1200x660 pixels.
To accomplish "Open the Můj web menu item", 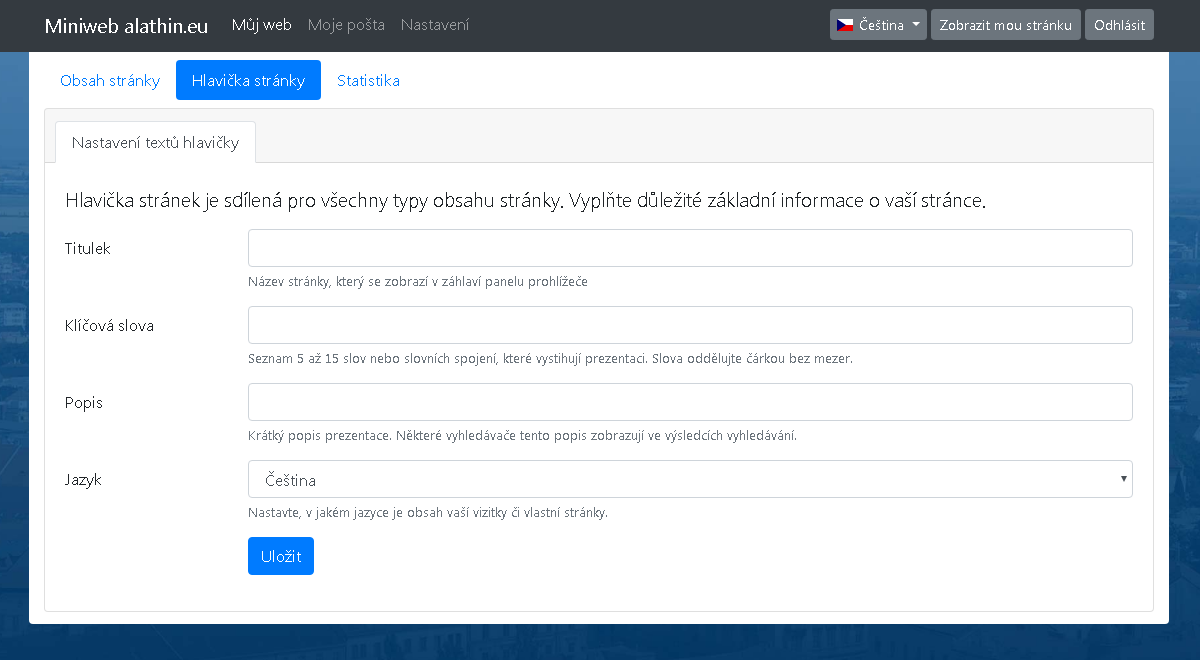I will pyautogui.click(x=261, y=25).
